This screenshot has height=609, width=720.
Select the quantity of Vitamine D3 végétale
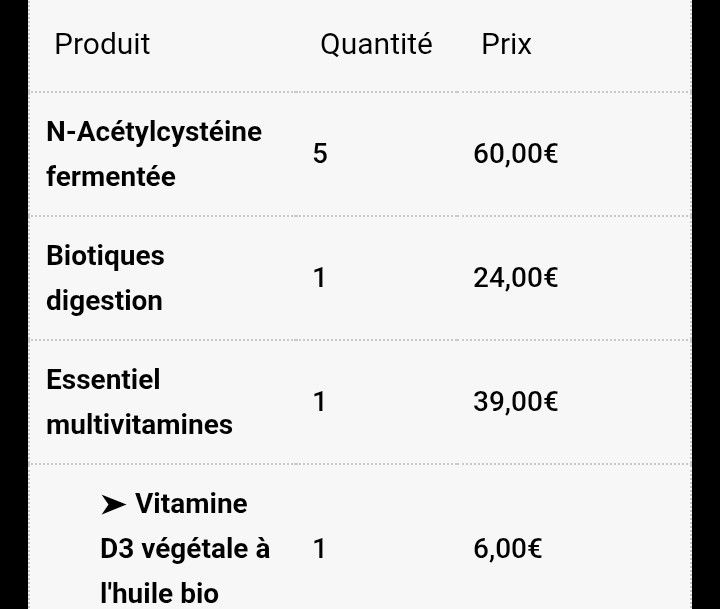[x=320, y=548]
